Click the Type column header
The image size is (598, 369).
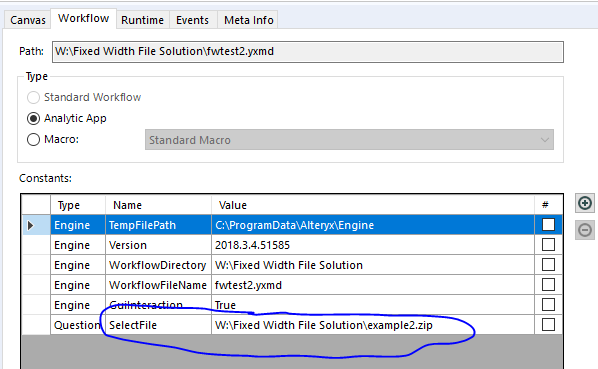pos(78,205)
